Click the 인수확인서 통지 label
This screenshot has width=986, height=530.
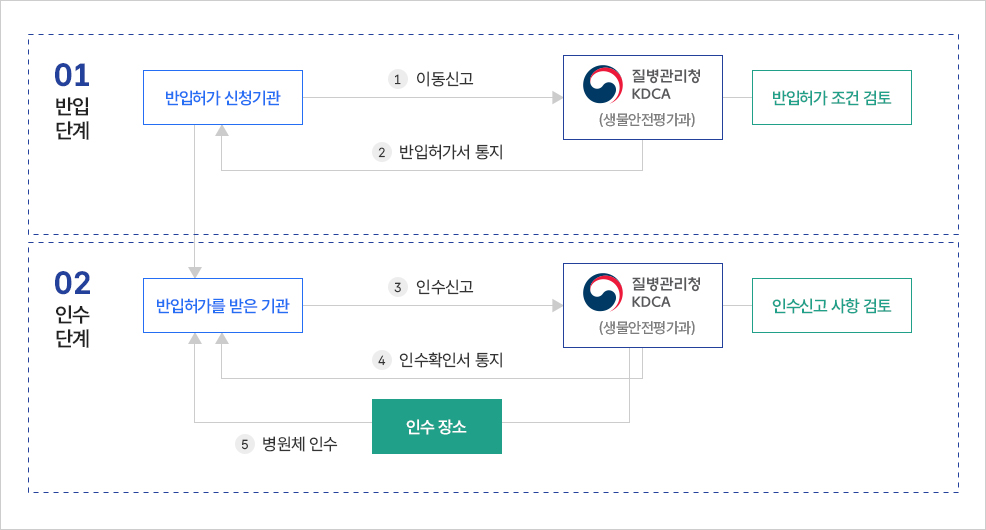coord(451,360)
